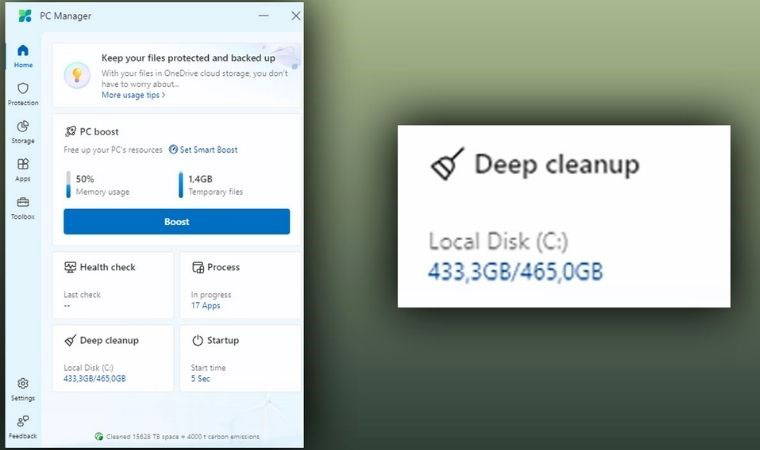Open the Health check card

113,285
